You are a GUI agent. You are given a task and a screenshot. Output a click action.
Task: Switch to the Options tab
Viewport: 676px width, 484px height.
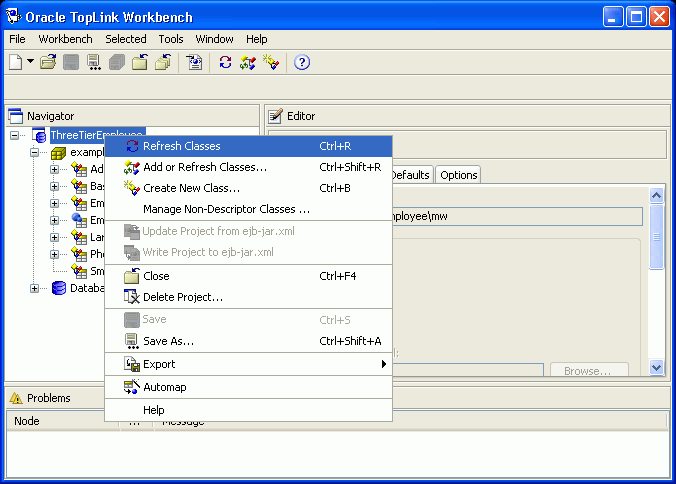click(458, 175)
